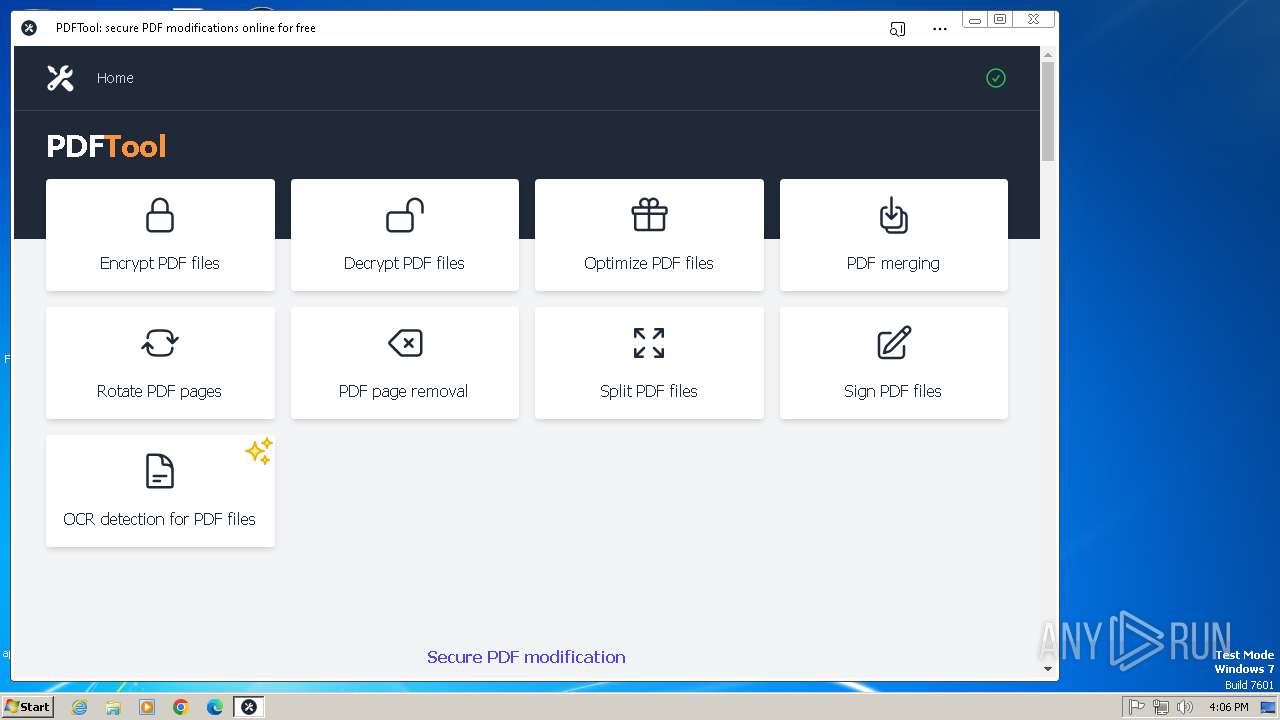Viewport: 1280px width, 720px height.
Task: Open the three-dots menu in title bar
Action: [x=939, y=29]
